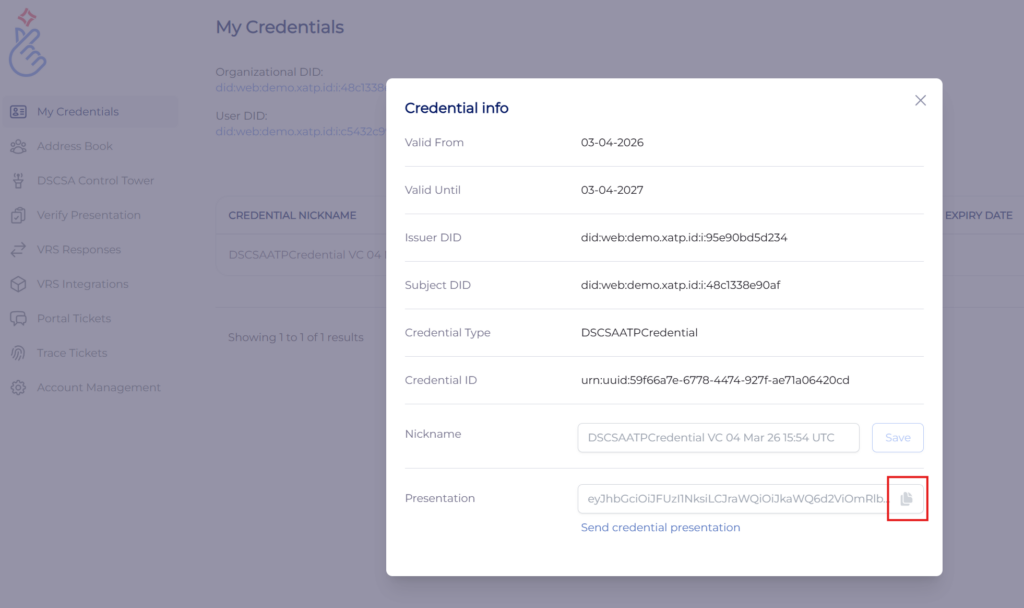Open Account Management section
This screenshot has width=1024, height=608.
[x=99, y=388]
